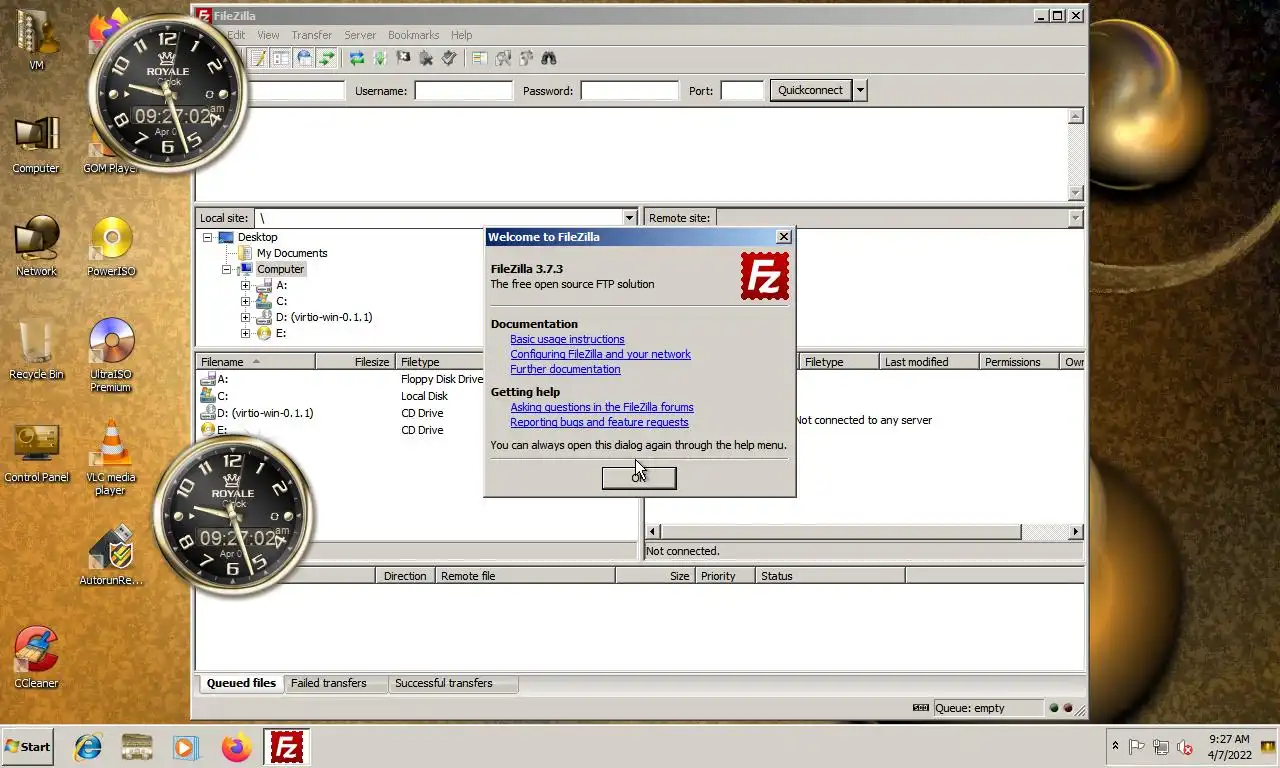Image resolution: width=1280 pixels, height=768 pixels.
Task: Click the Refresh file lists icon
Action: pyautogui.click(x=357, y=59)
